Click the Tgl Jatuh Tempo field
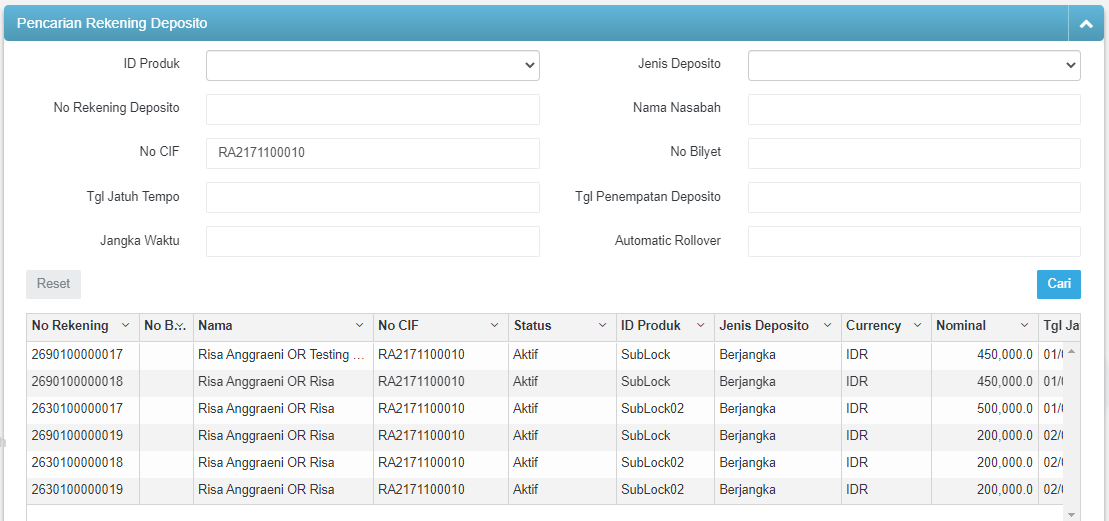1109x521 pixels. (x=372, y=197)
